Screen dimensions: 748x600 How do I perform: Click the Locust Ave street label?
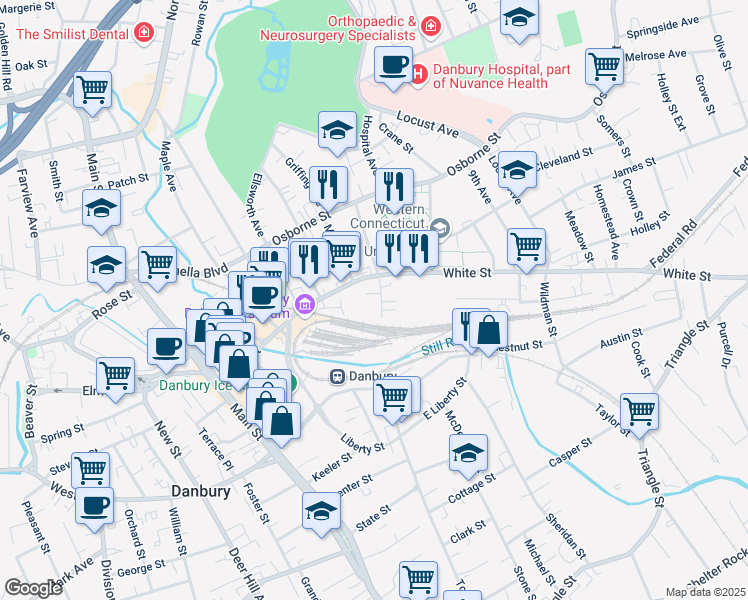click(427, 125)
